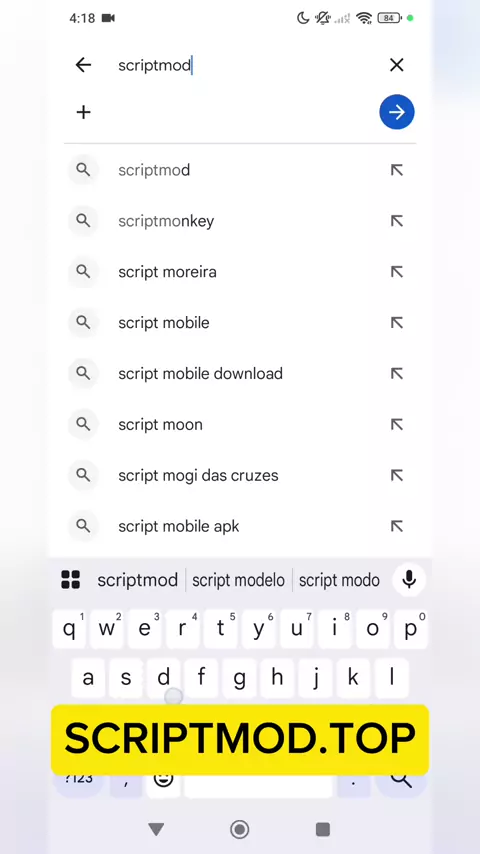Choose script mogi das cruzes suggestion
Viewport: 480px width, 854px height.
(240, 475)
